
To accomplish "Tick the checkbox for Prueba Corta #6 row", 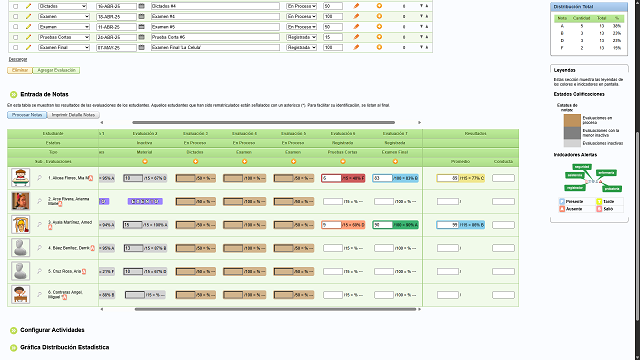I will [x=16, y=37].
